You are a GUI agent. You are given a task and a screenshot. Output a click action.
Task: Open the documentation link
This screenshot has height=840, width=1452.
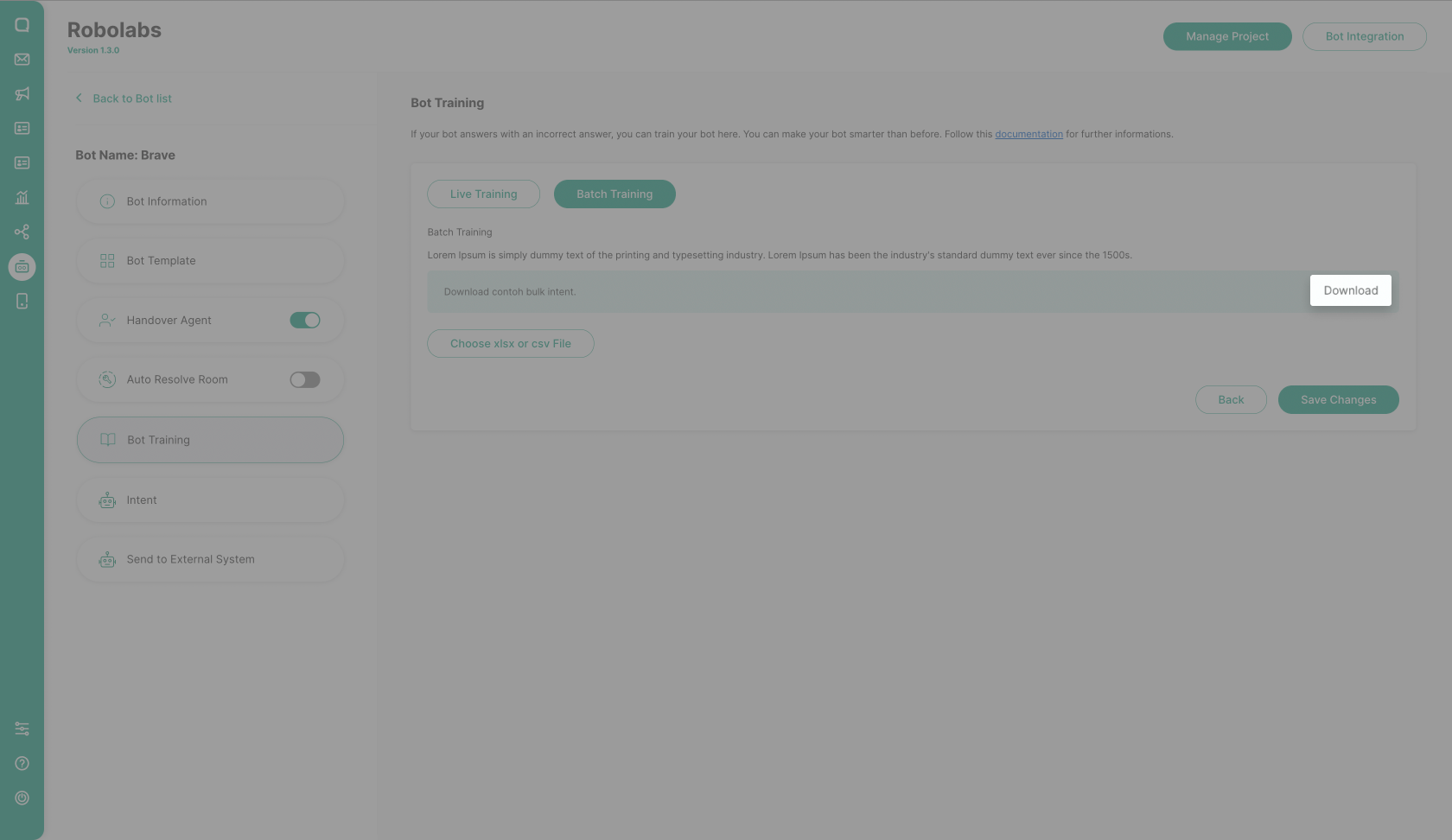[1029, 134]
